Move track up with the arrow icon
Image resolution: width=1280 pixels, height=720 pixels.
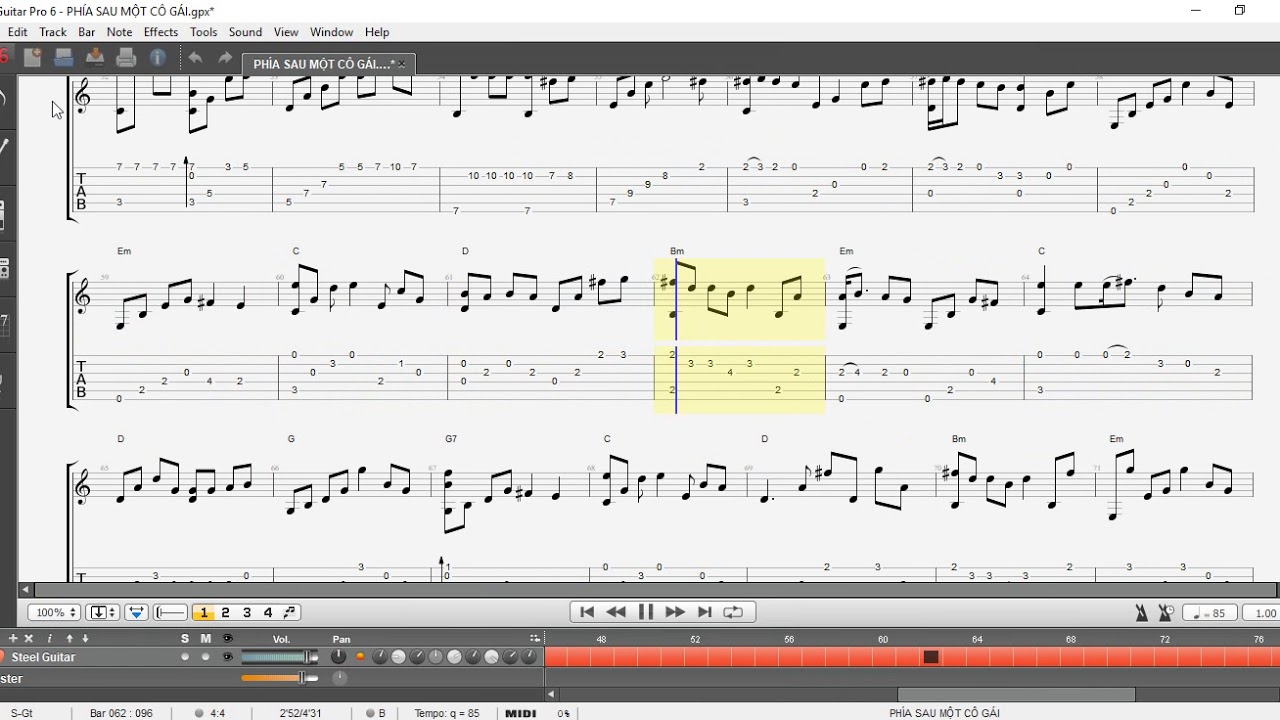coord(70,638)
